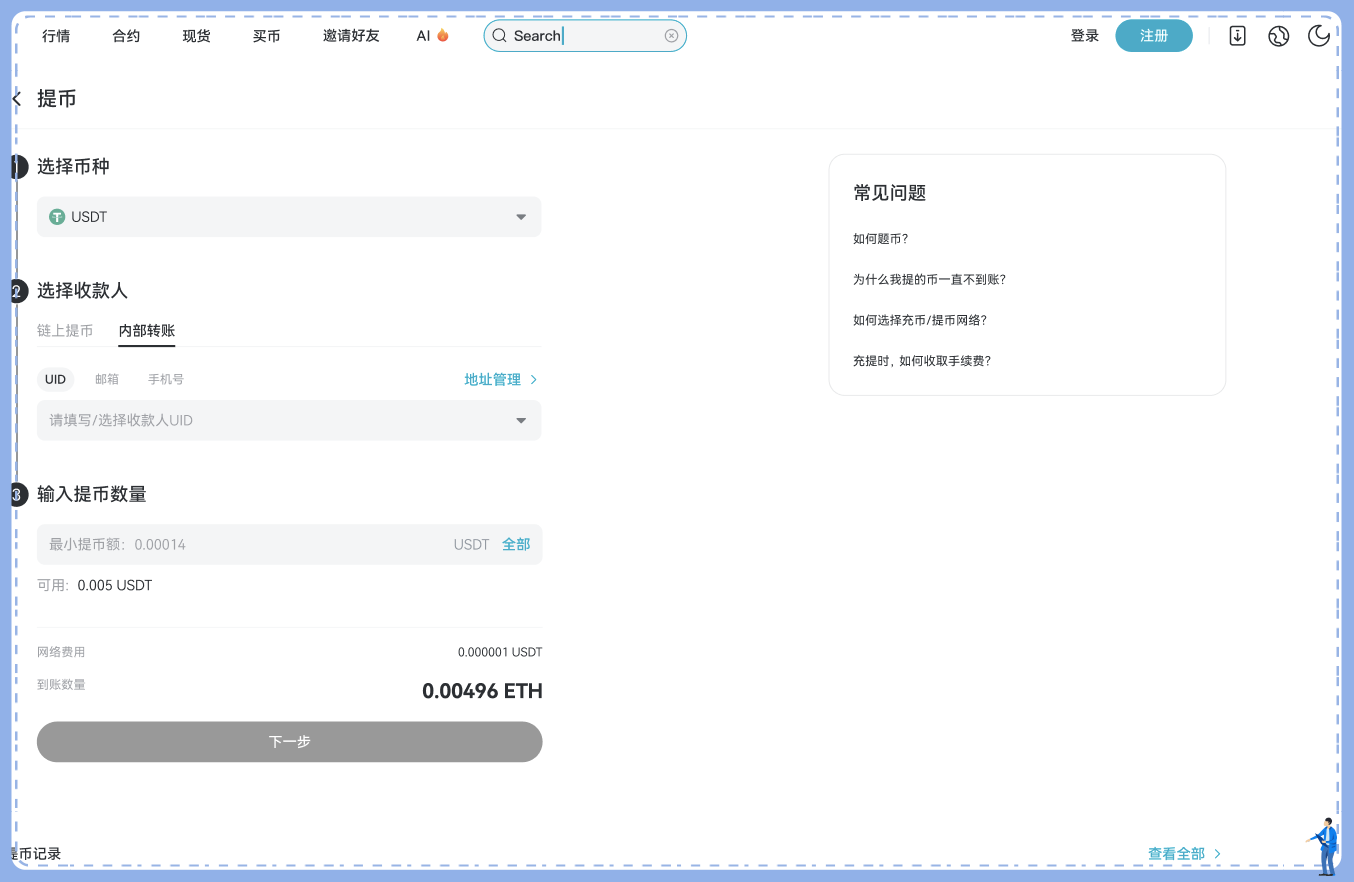Switch to the 链上提币 tab
The width and height of the screenshot is (1354, 882).
click(65, 331)
